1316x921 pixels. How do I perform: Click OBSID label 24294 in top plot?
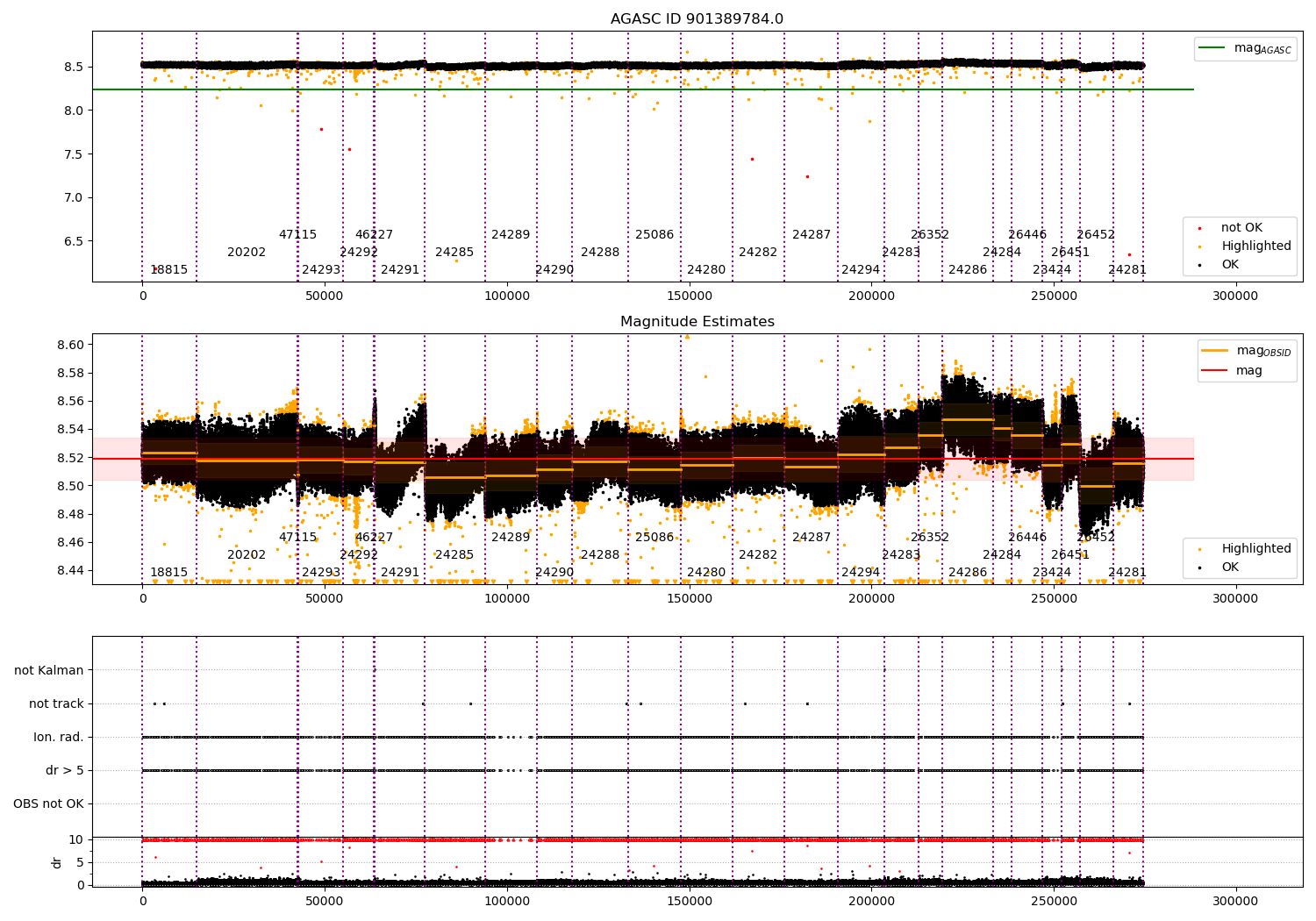click(861, 269)
